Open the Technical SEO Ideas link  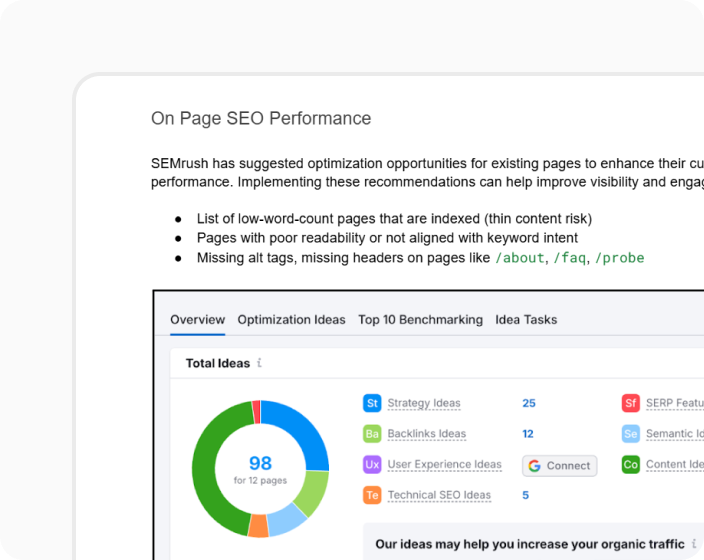439,495
